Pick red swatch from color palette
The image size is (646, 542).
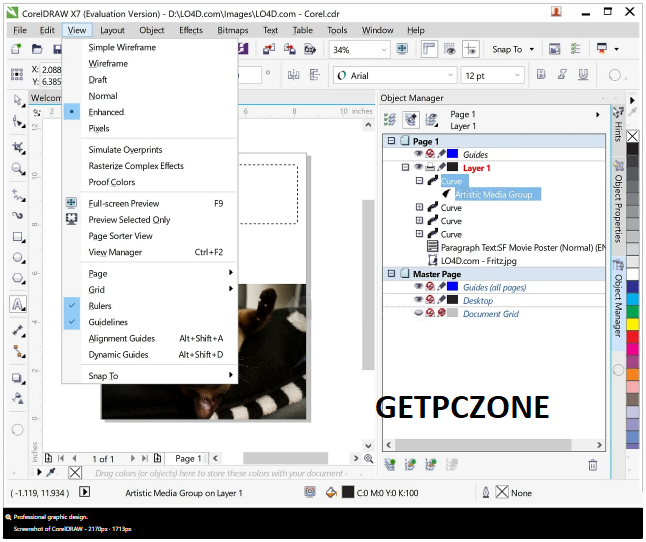tap(632, 337)
